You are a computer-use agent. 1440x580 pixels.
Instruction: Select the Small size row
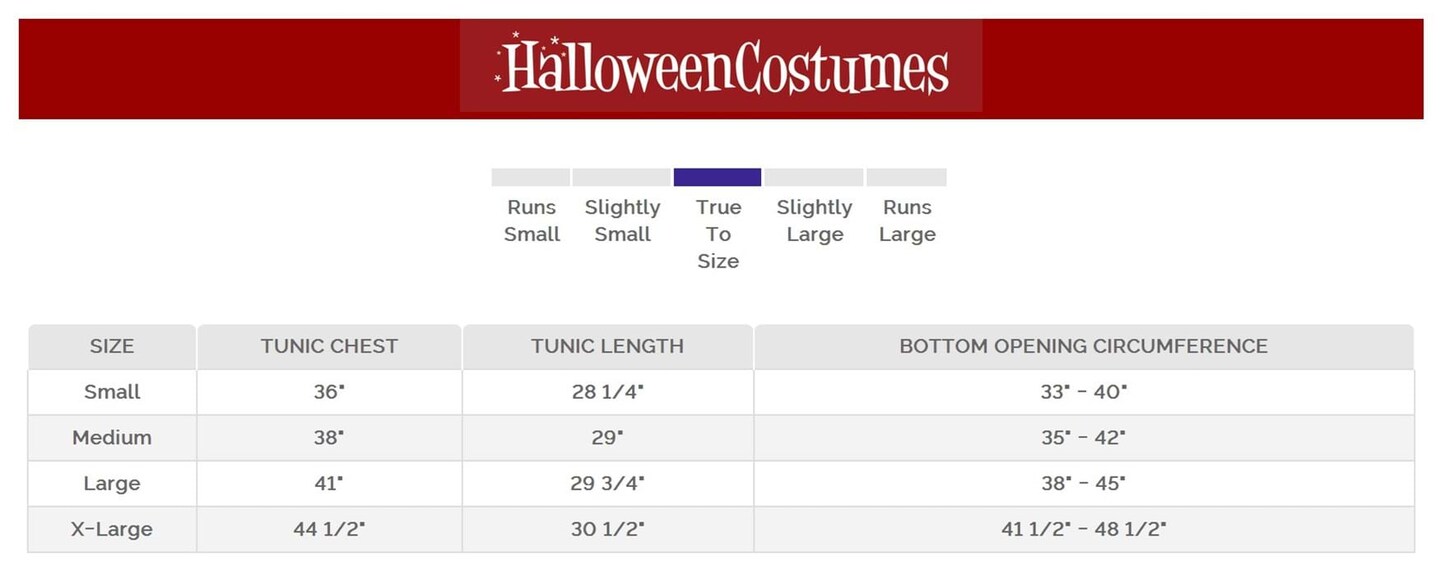[x=112, y=392]
